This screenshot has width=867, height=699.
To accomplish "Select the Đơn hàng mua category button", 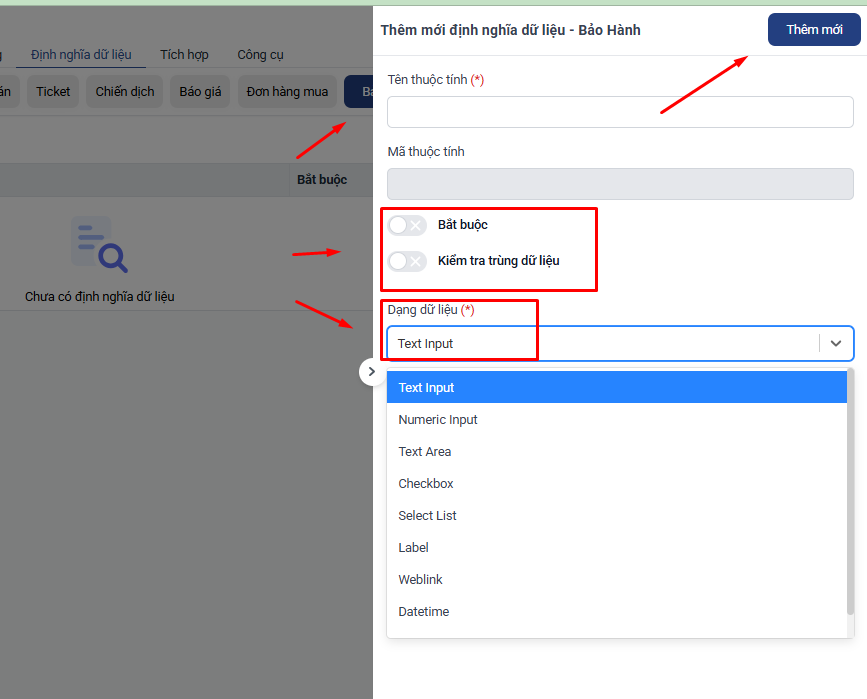I will [287, 92].
